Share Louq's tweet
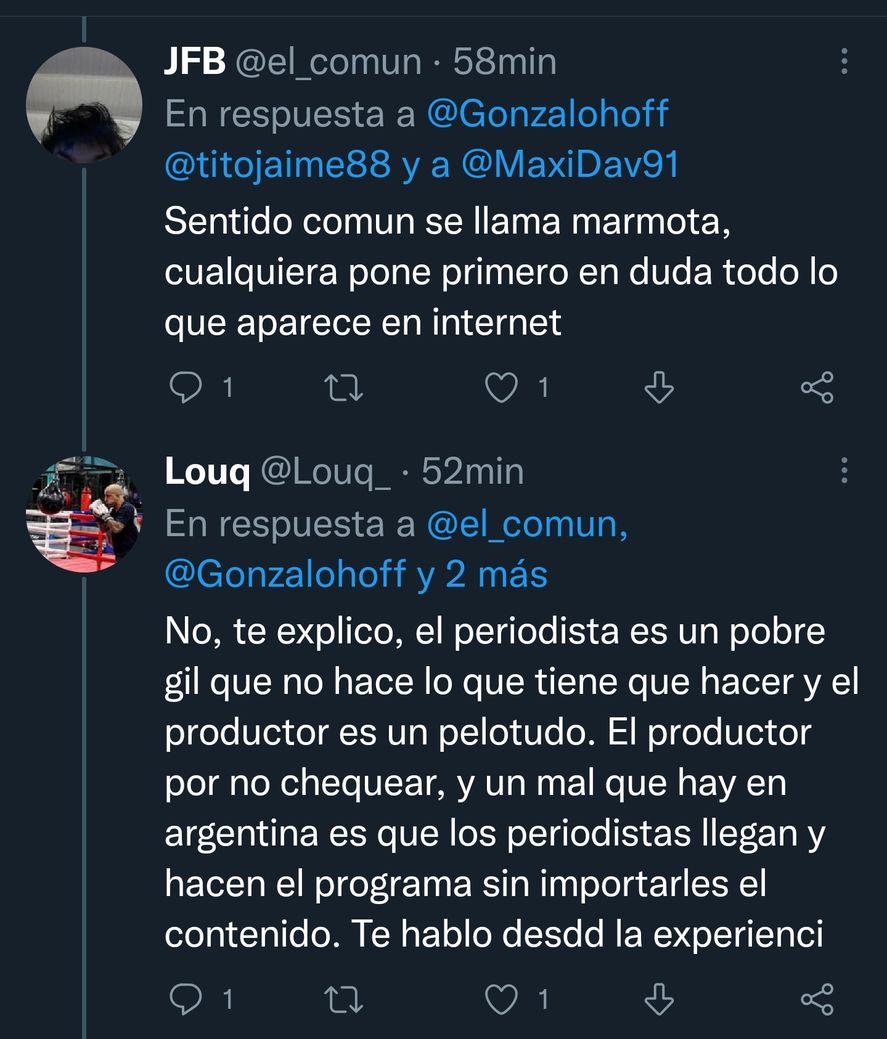The image size is (887, 1039). (817, 997)
